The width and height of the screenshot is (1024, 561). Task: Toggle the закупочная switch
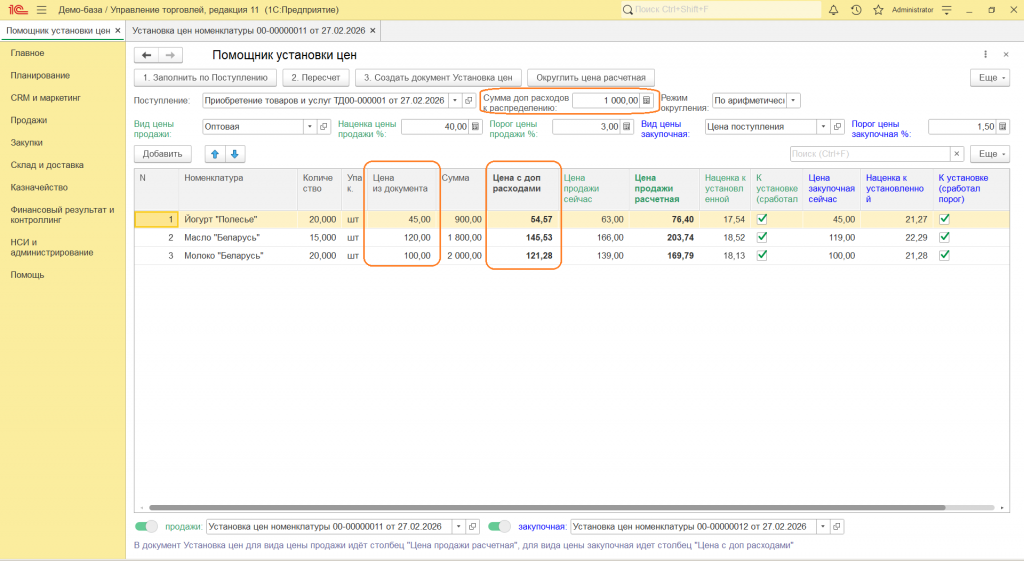[500, 526]
